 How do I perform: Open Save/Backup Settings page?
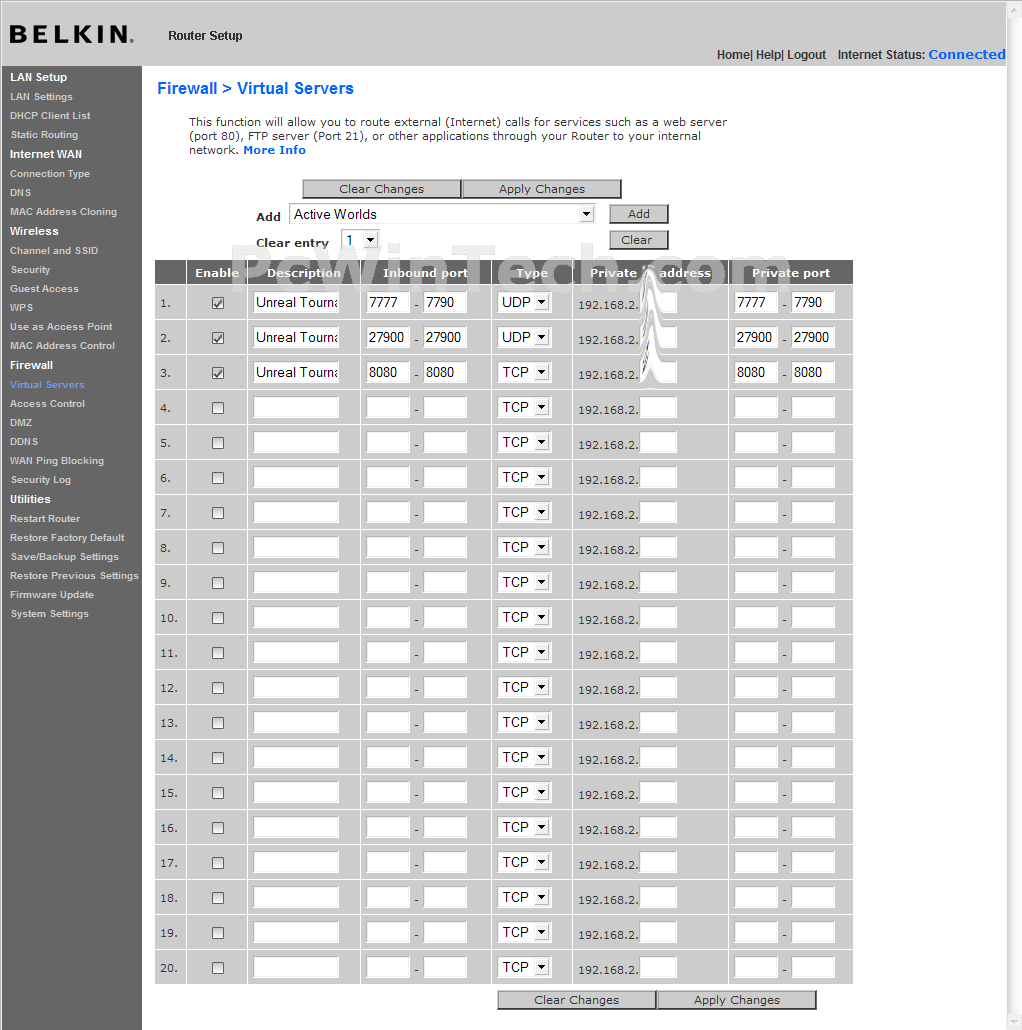tap(64, 556)
